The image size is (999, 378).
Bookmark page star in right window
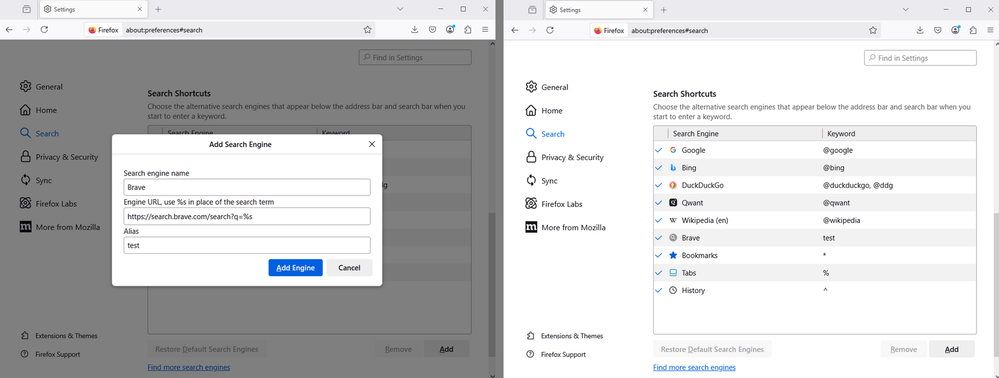pyautogui.click(x=873, y=30)
